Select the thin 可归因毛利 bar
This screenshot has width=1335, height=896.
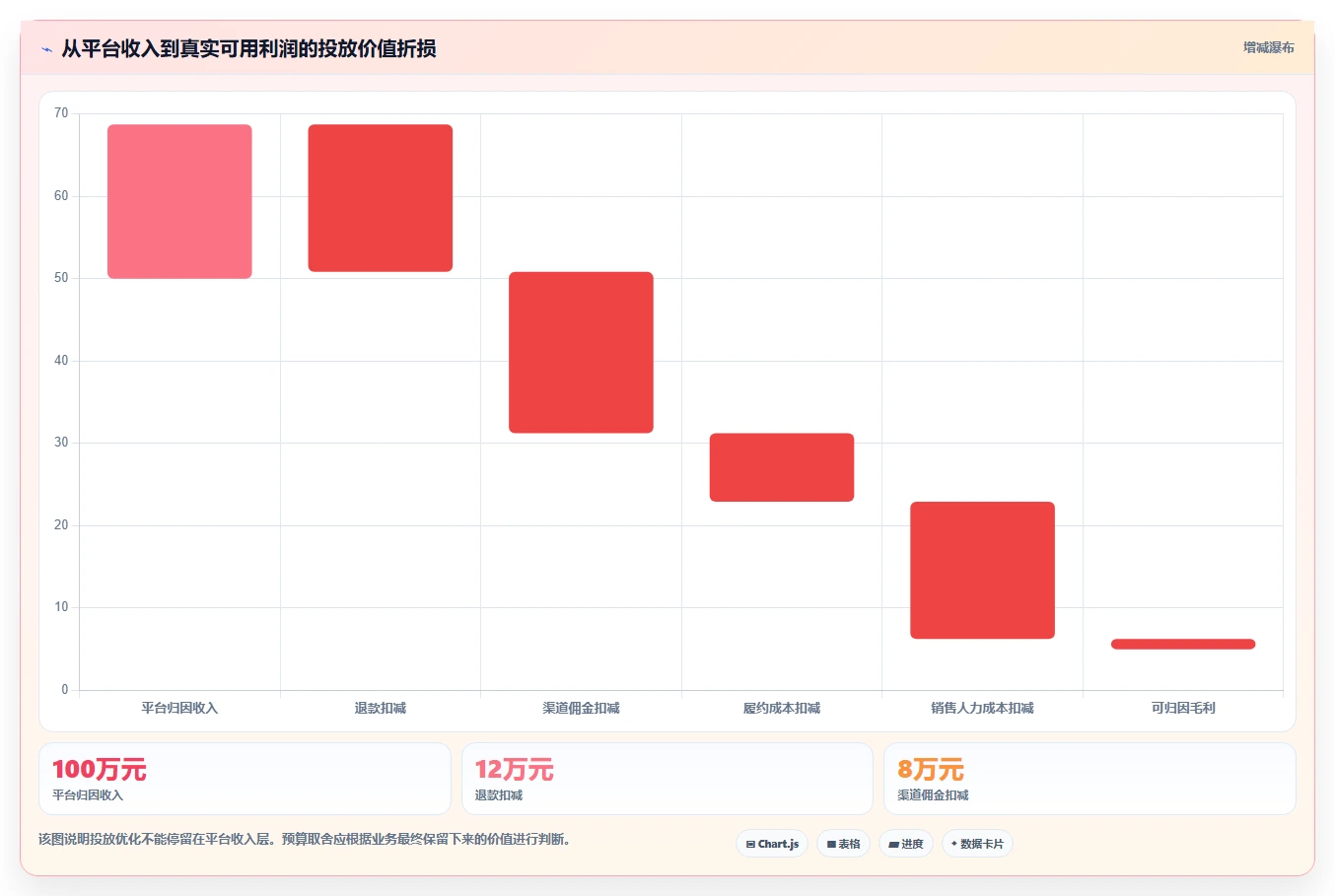(1183, 645)
